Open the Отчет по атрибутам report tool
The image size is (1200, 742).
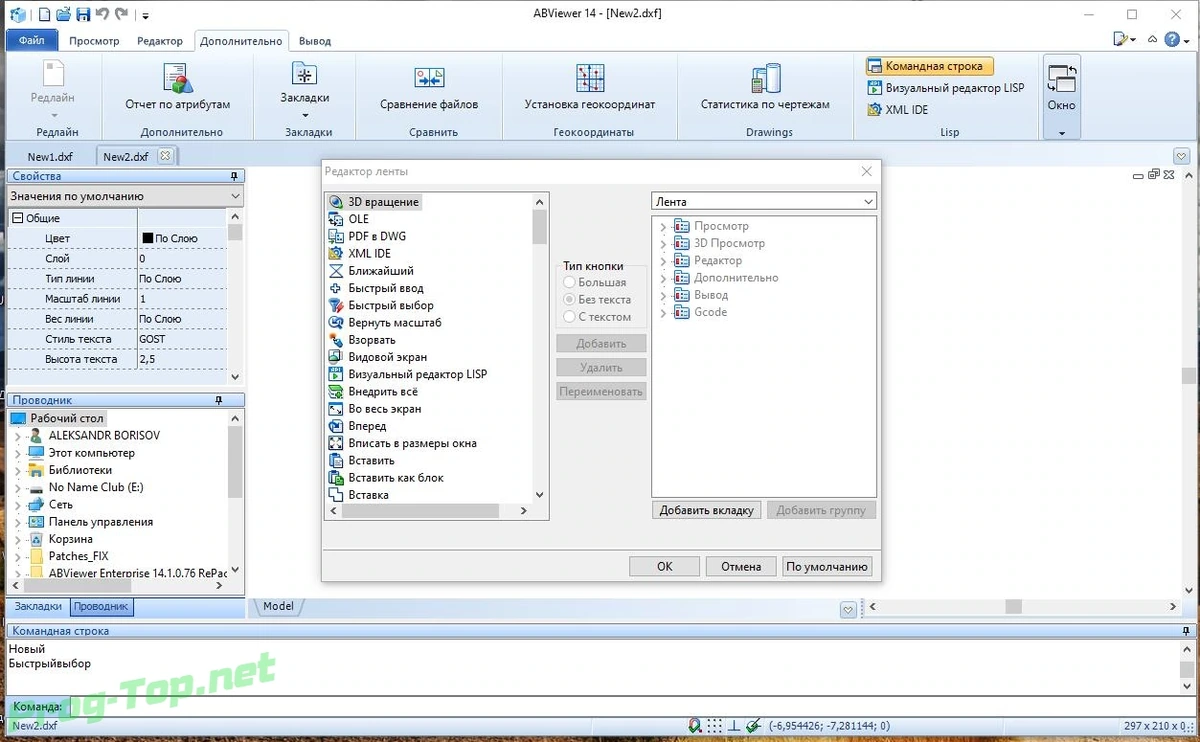(x=178, y=87)
